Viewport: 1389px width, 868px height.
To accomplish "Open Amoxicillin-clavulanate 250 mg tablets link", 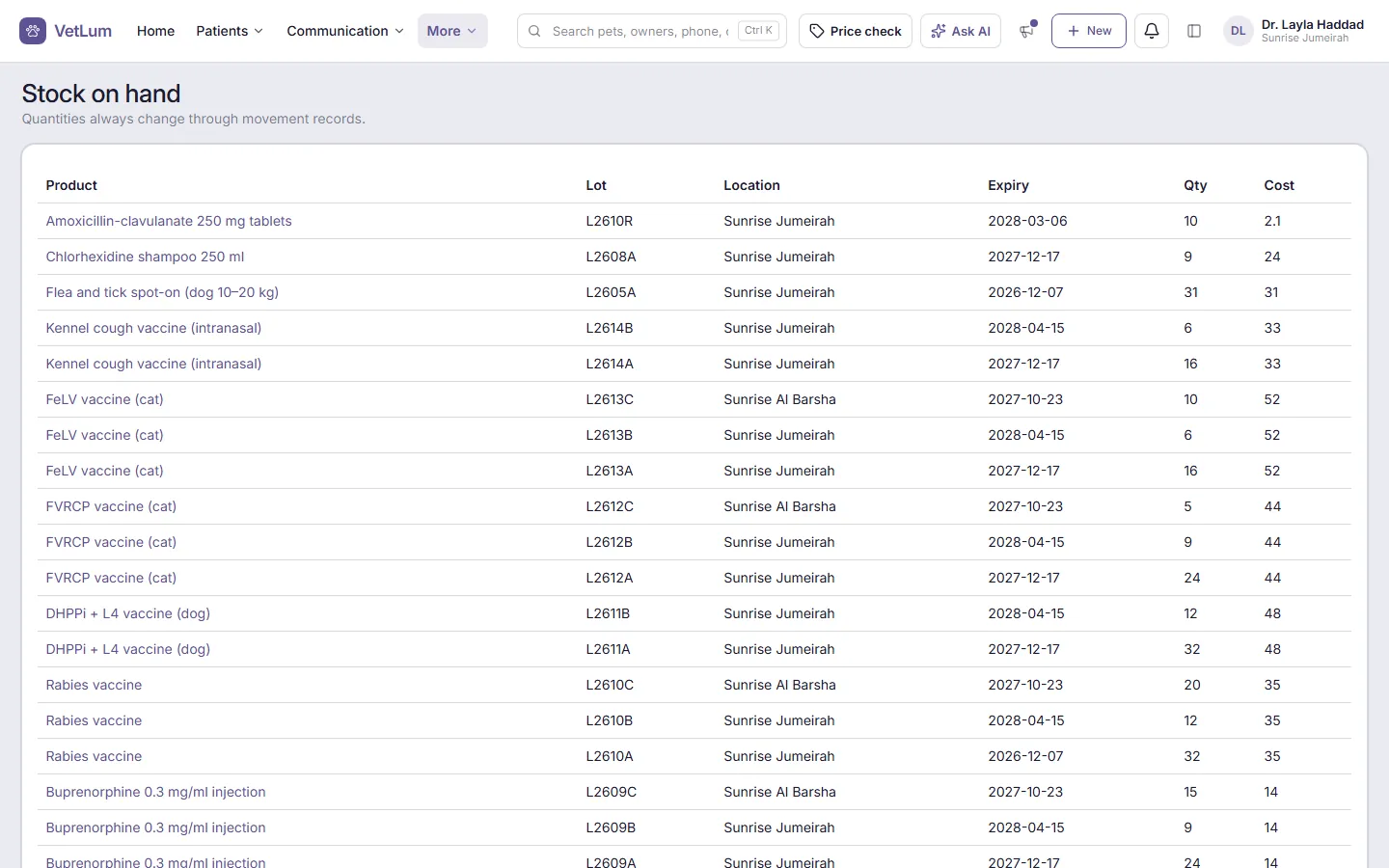I will (x=169, y=221).
